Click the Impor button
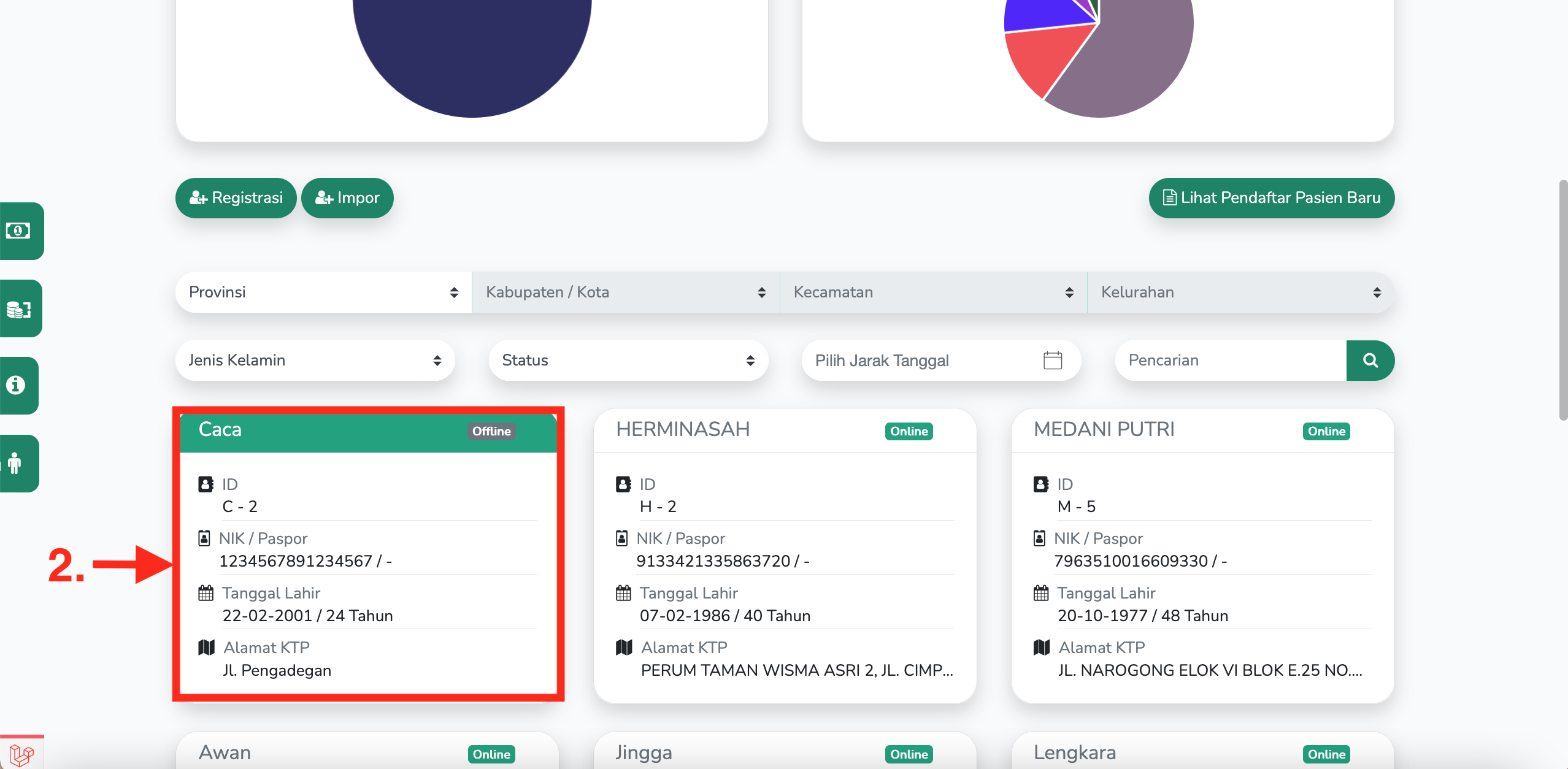The height and width of the screenshot is (769, 1568). point(347,197)
